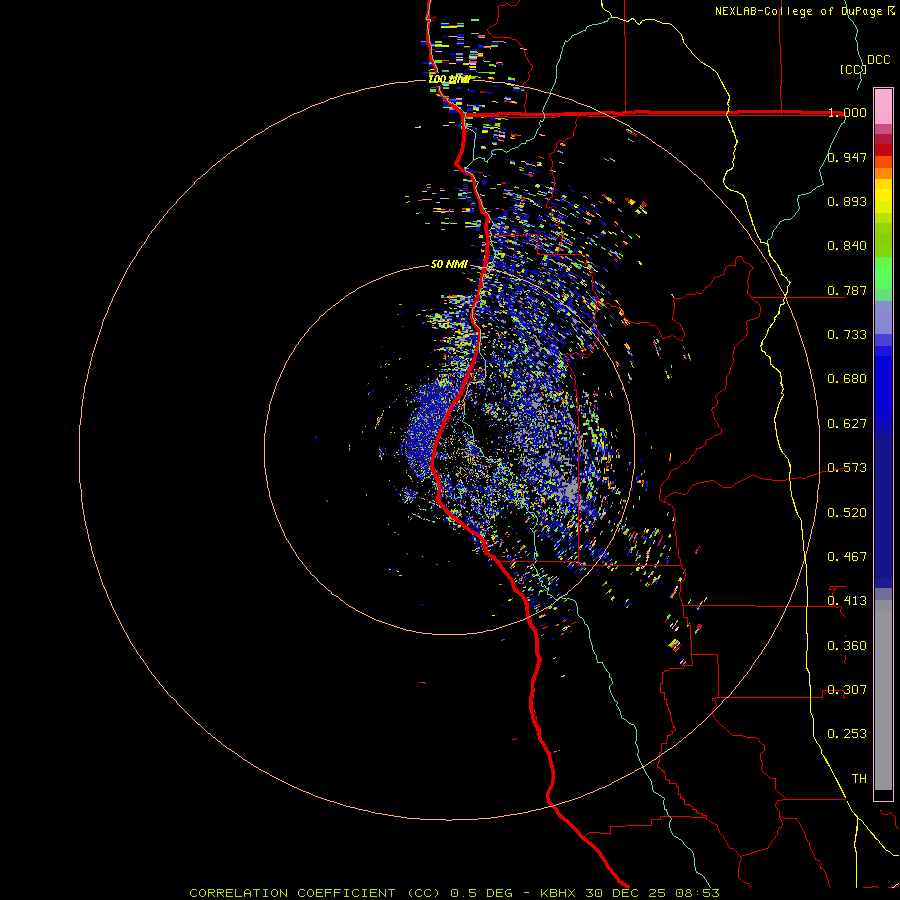Viewport: 900px width, 900px height.
Task: Click the 08:53 timestamp
Action: pos(695,893)
